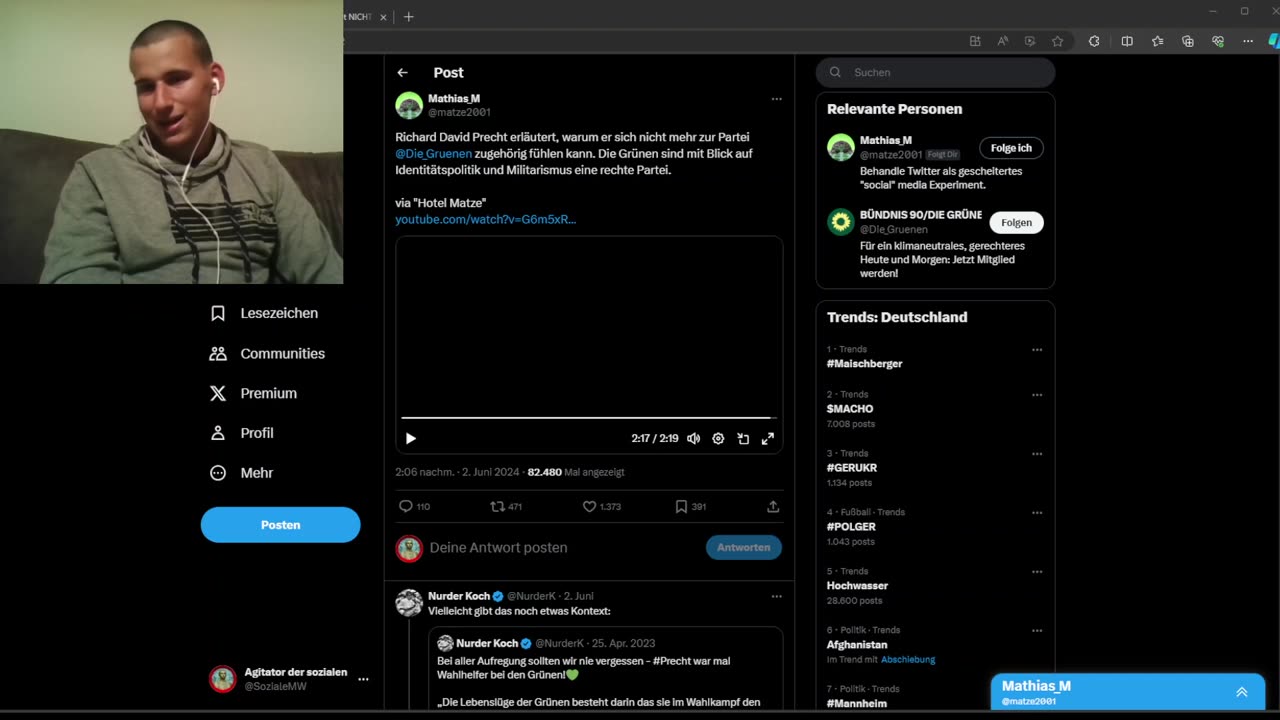Click the share icon under the post
The height and width of the screenshot is (720, 1280).
[x=773, y=506]
